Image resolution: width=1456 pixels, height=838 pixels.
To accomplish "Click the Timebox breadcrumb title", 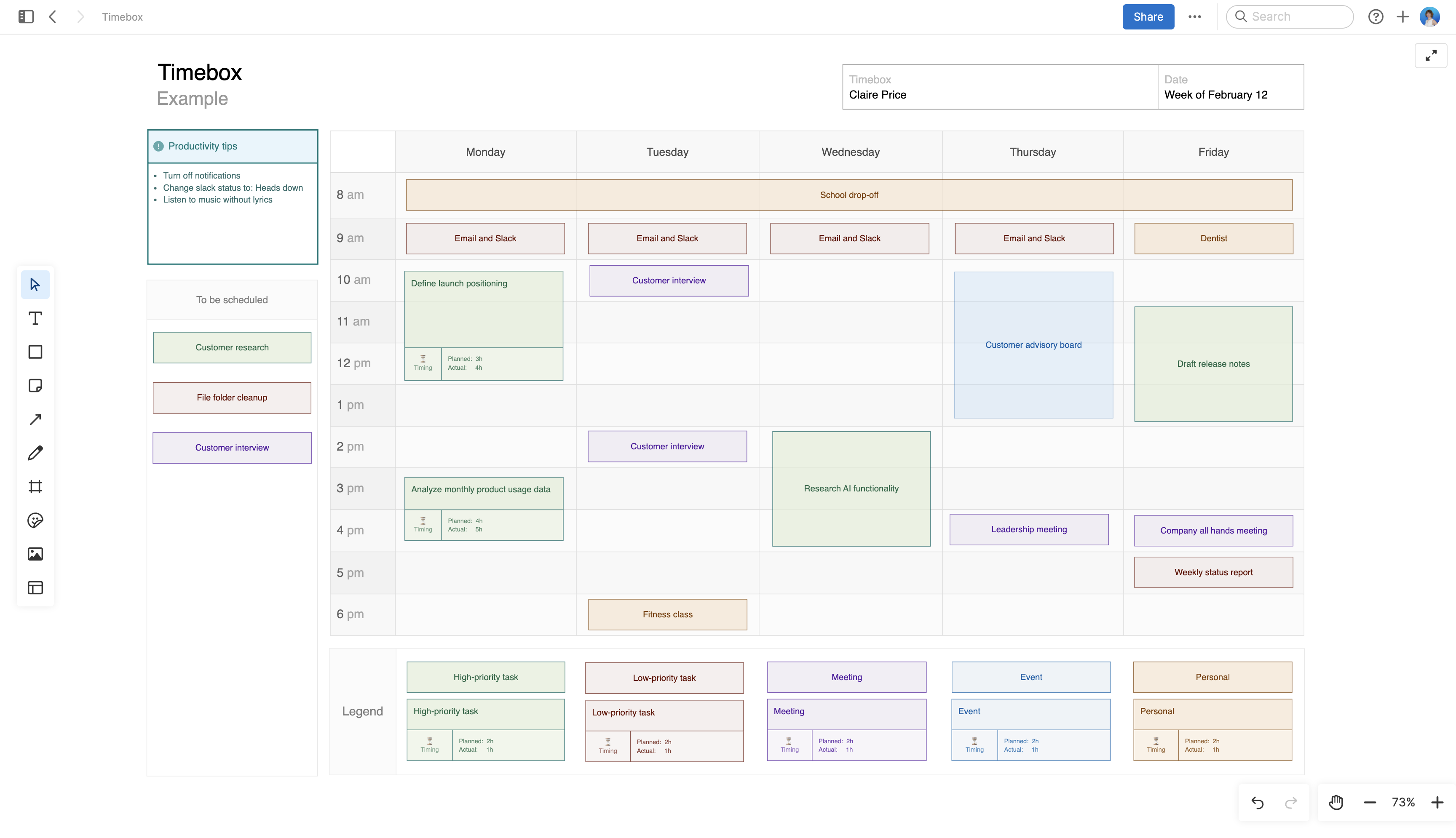I will click(x=122, y=17).
